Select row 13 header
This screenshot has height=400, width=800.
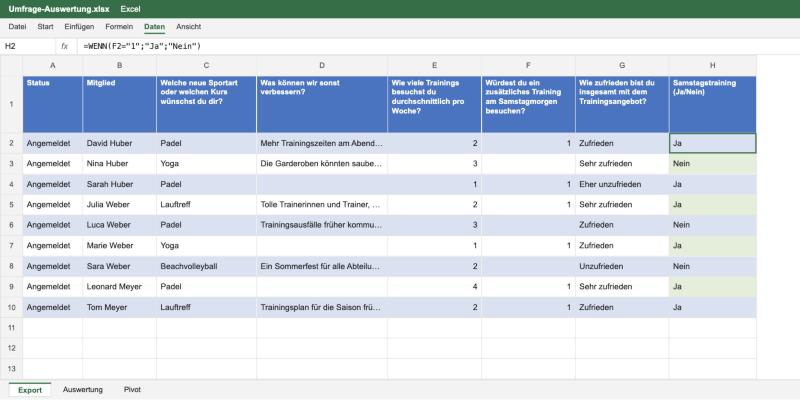click(11, 369)
